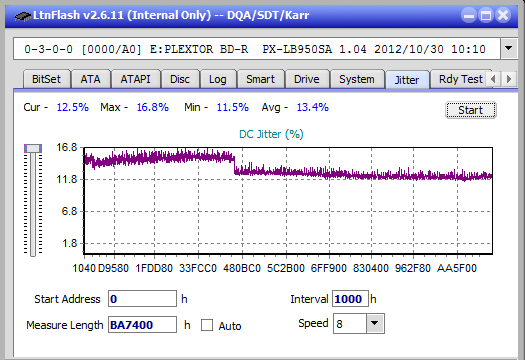
Task: Open the Disc tab
Action: (x=180, y=79)
